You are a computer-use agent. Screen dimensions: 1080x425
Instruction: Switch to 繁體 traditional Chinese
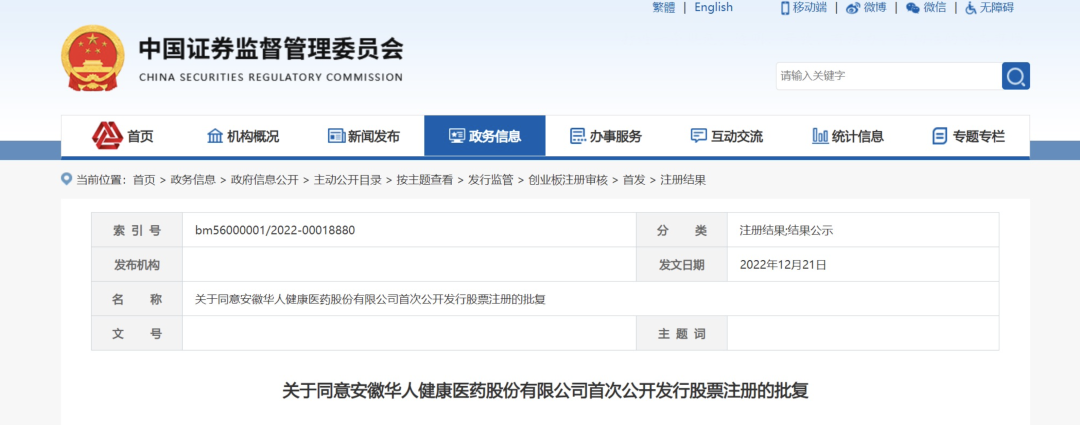click(663, 8)
